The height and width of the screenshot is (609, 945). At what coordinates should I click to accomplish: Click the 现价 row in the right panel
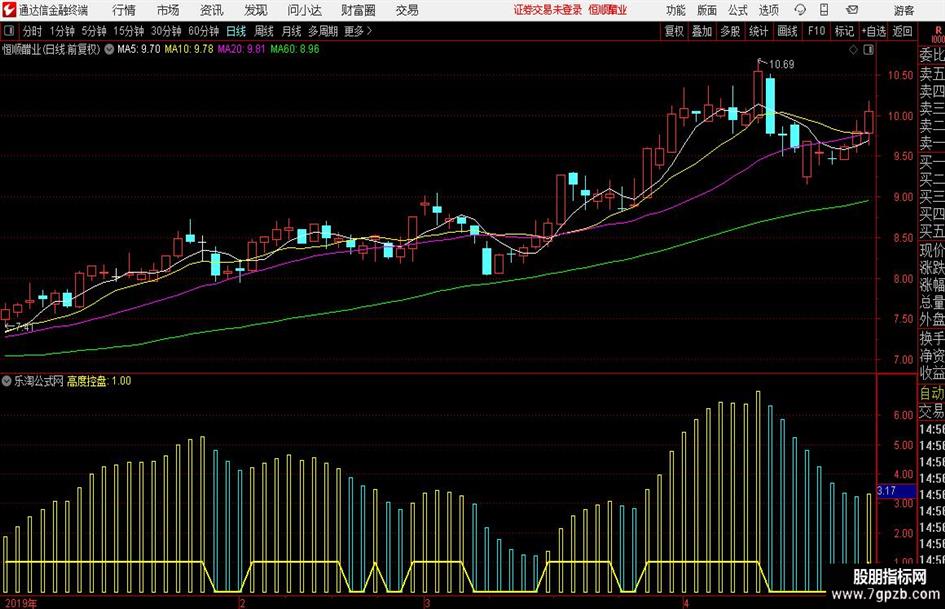(x=932, y=250)
